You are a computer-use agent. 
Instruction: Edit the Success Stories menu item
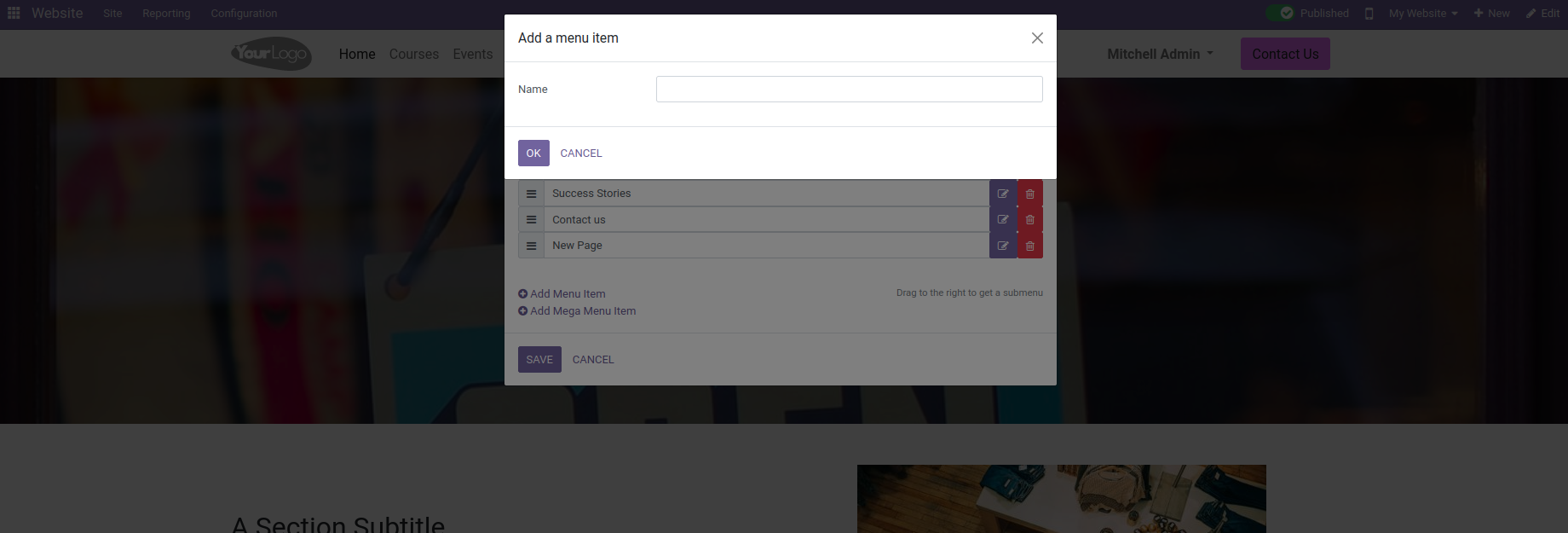point(1003,194)
